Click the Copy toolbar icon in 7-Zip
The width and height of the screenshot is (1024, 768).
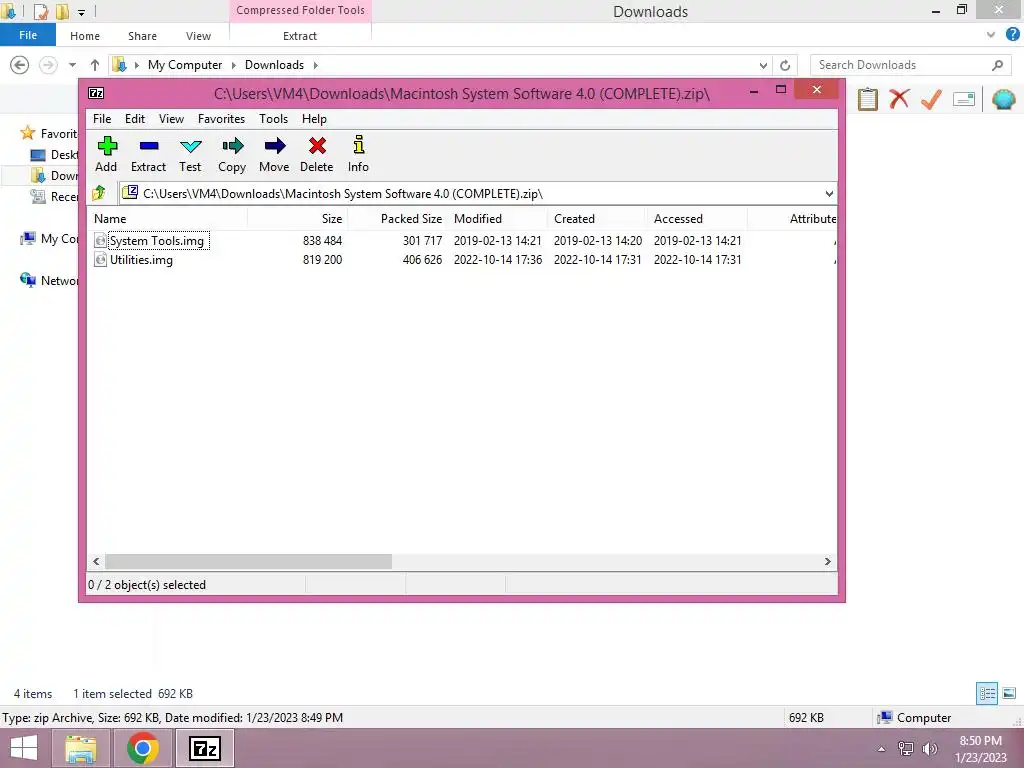click(232, 146)
